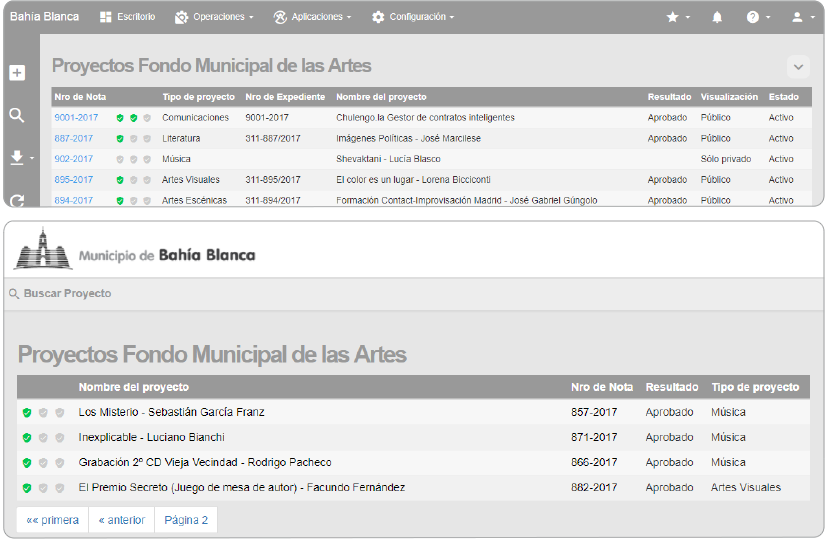Image resolution: width=826 pixels, height=541 pixels.
Task: Open the Configuración menu
Action: tap(412, 17)
